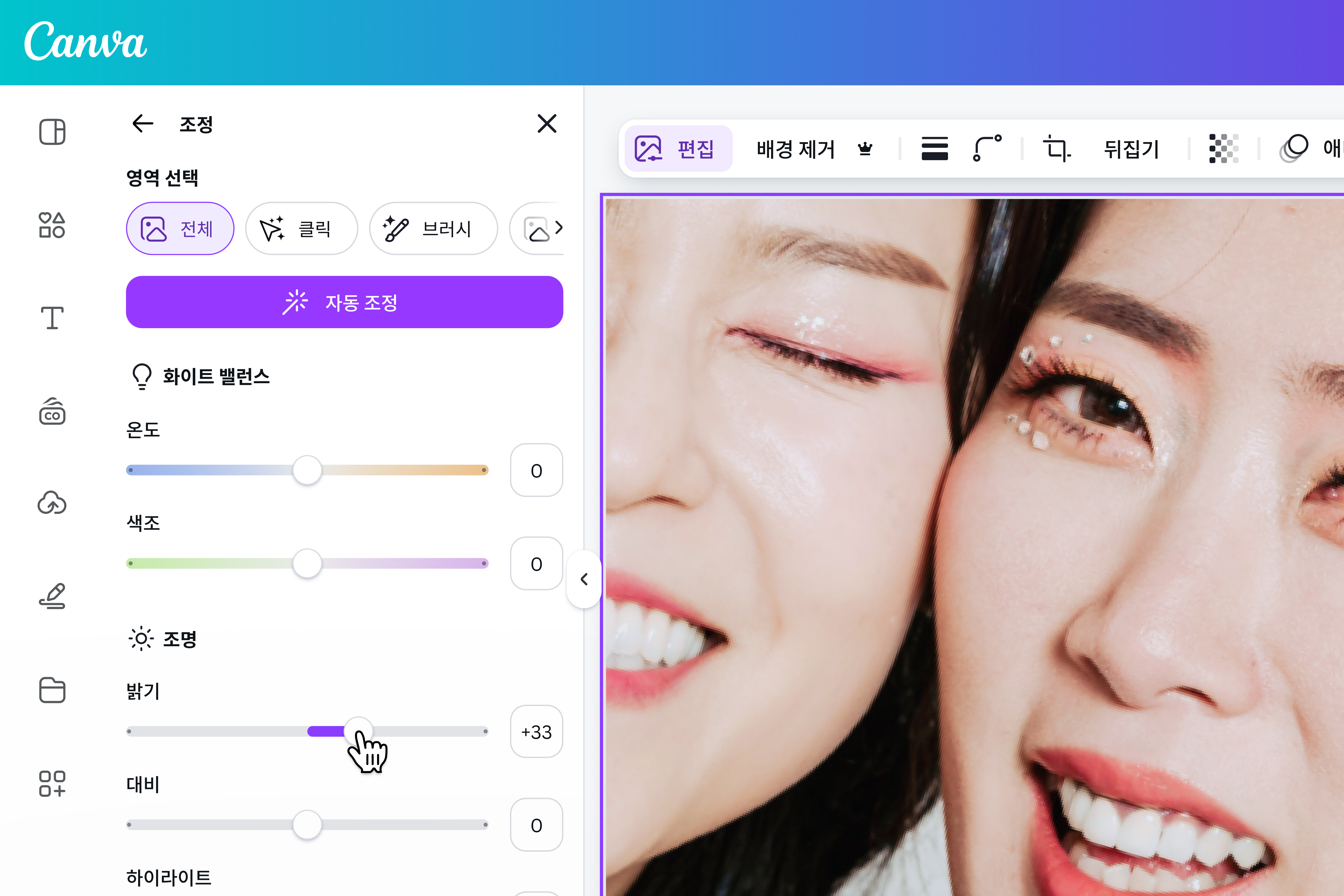Click the 대비 contrast slider handle
Image resolution: width=1344 pixels, height=896 pixels.
(x=307, y=825)
